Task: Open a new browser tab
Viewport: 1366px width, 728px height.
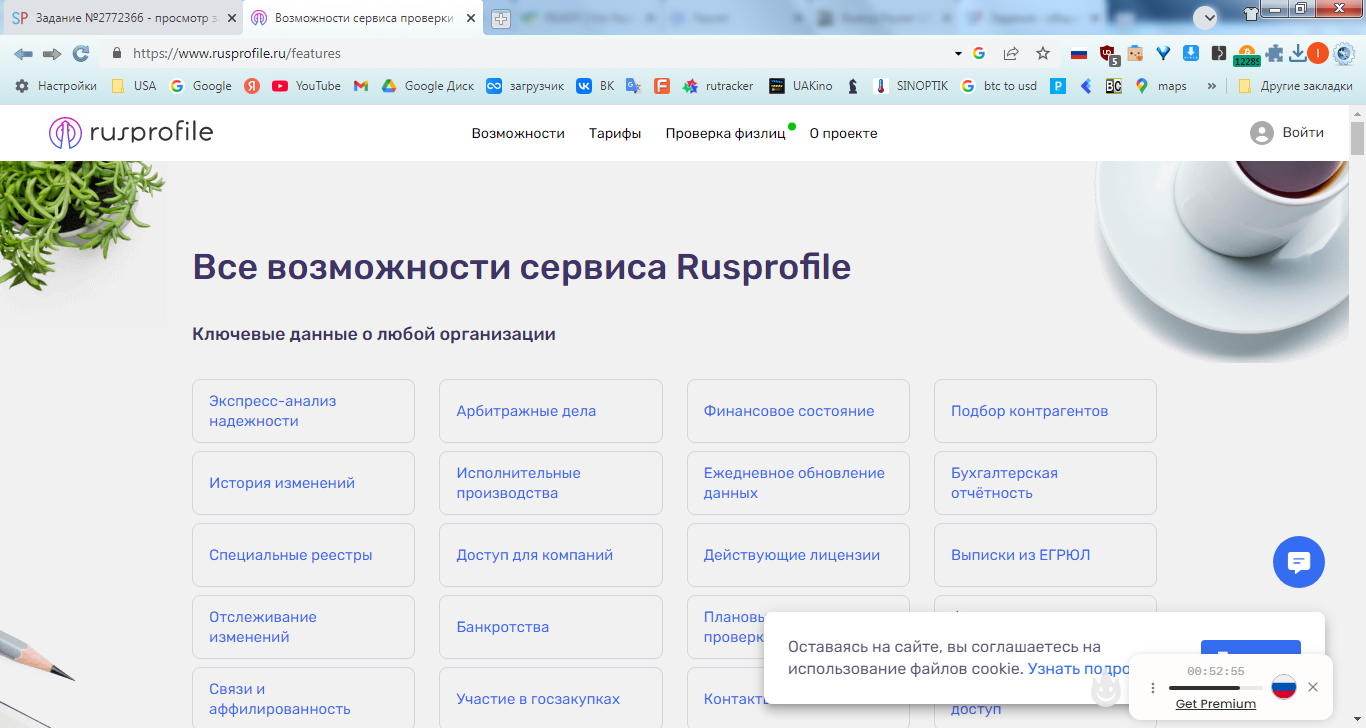Action: click(501, 19)
